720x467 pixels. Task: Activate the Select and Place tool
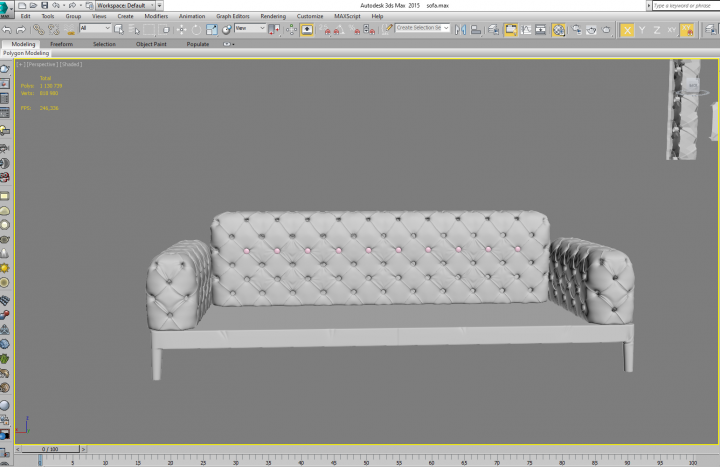tap(226, 30)
